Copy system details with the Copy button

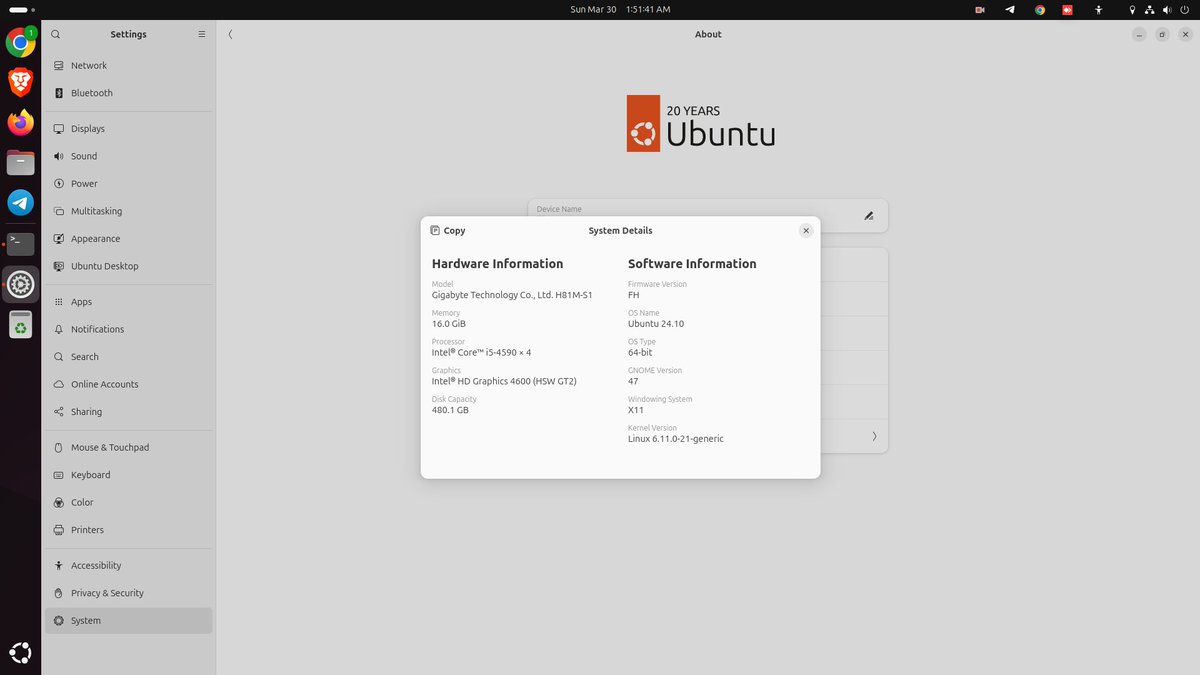[448, 230]
